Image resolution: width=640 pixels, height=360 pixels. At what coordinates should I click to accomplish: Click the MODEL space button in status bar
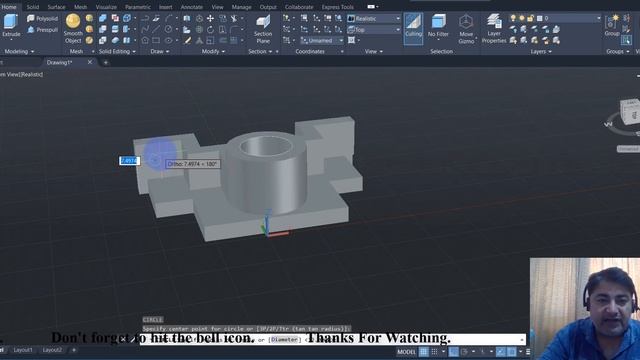(406, 352)
